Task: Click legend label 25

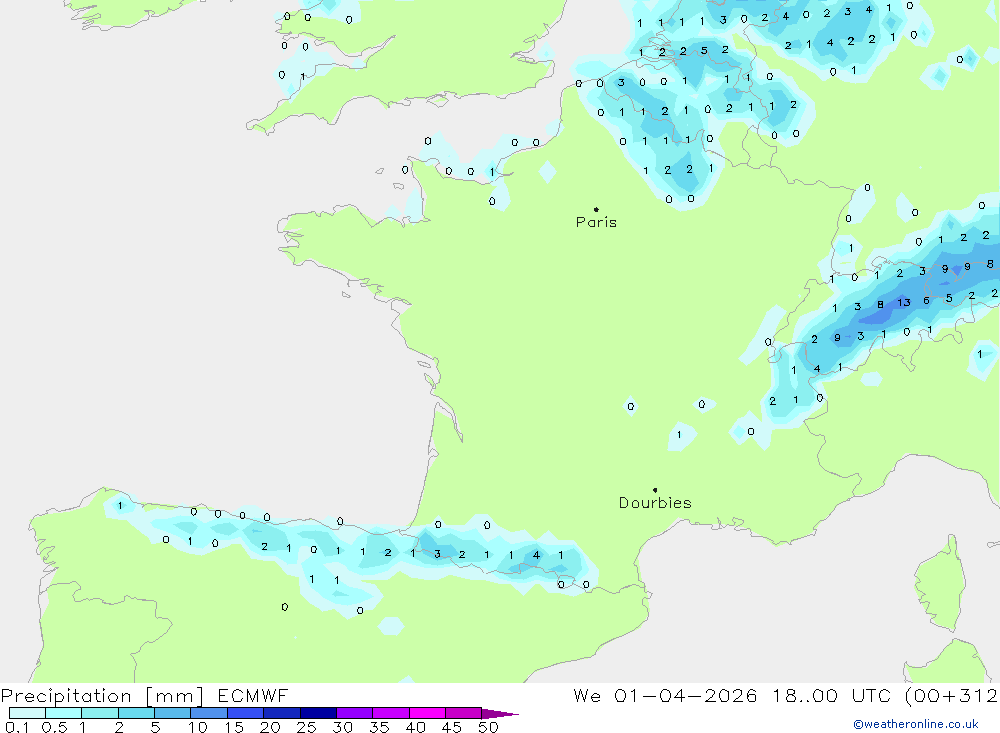Action: click(x=307, y=727)
